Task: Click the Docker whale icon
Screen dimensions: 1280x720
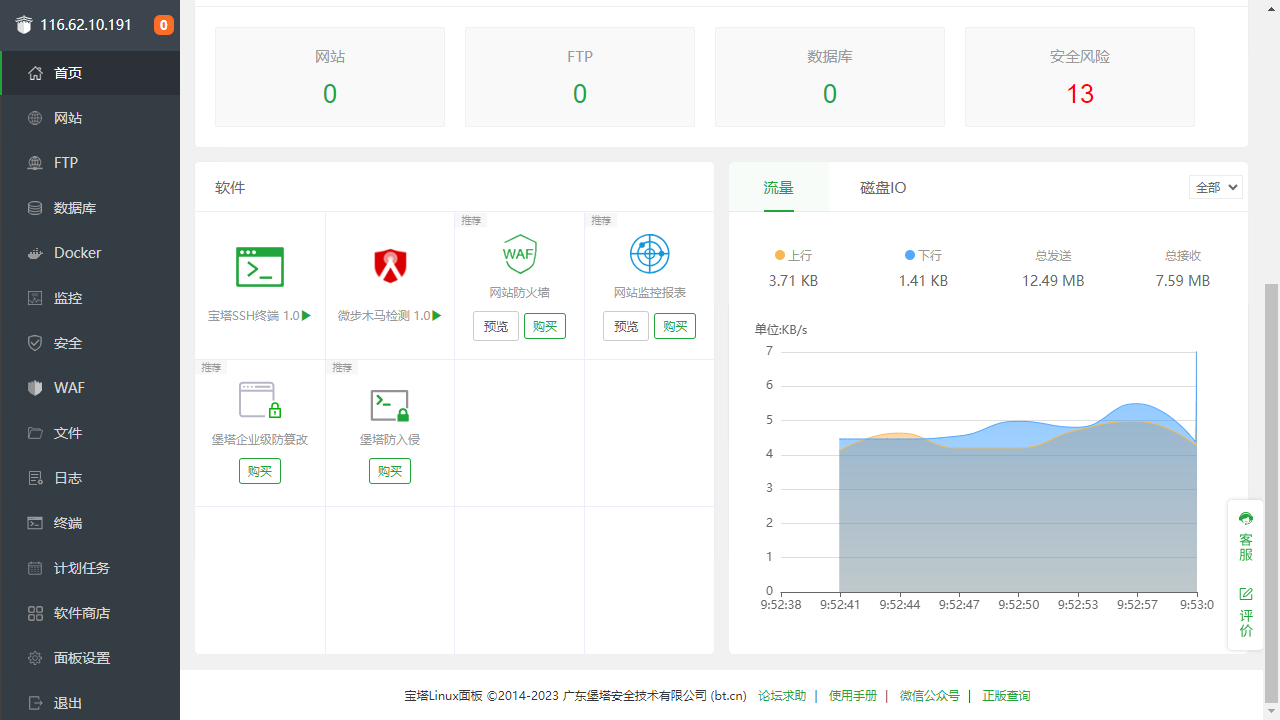Action: click(35, 253)
